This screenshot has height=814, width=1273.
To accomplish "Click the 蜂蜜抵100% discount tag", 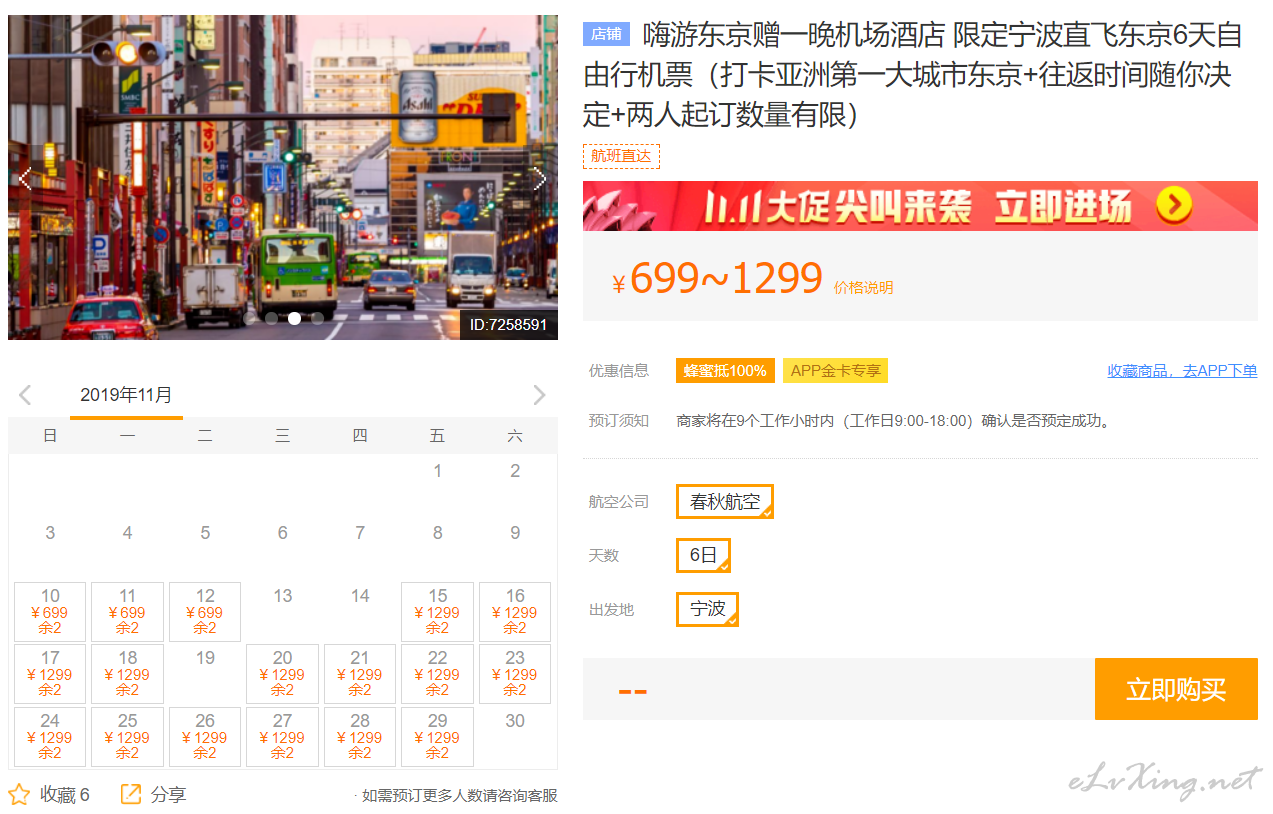I will 725,371.
